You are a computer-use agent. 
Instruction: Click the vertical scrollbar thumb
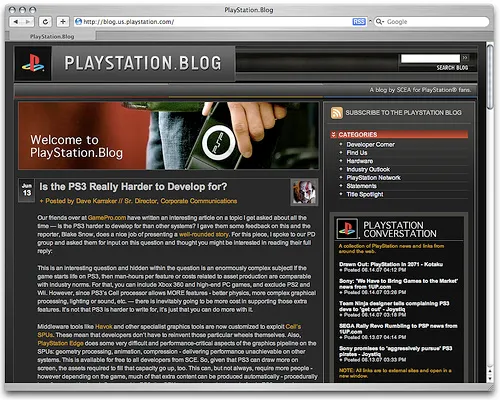pyautogui.click(x=489, y=77)
